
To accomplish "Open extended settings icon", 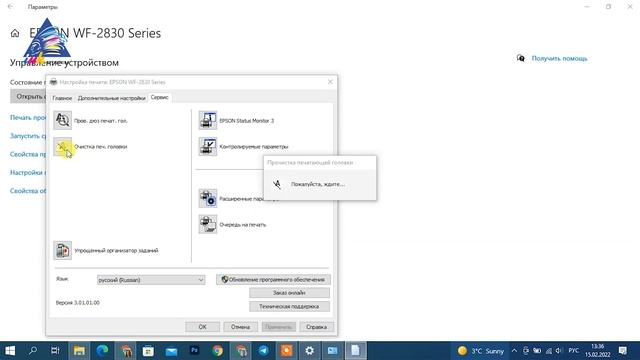I will 208,198.
